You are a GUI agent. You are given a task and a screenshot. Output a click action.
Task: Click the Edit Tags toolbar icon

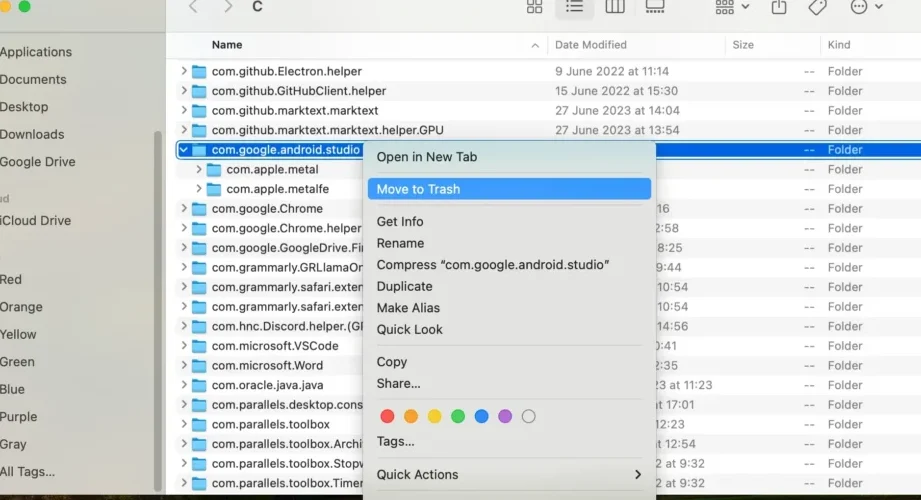point(817,7)
